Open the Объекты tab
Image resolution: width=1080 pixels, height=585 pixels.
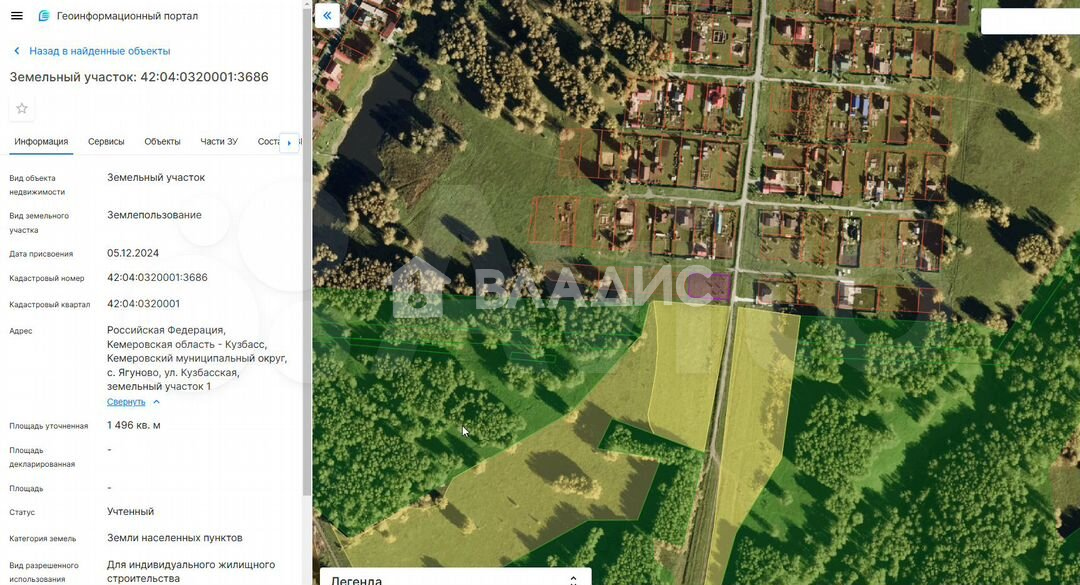tap(162, 142)
